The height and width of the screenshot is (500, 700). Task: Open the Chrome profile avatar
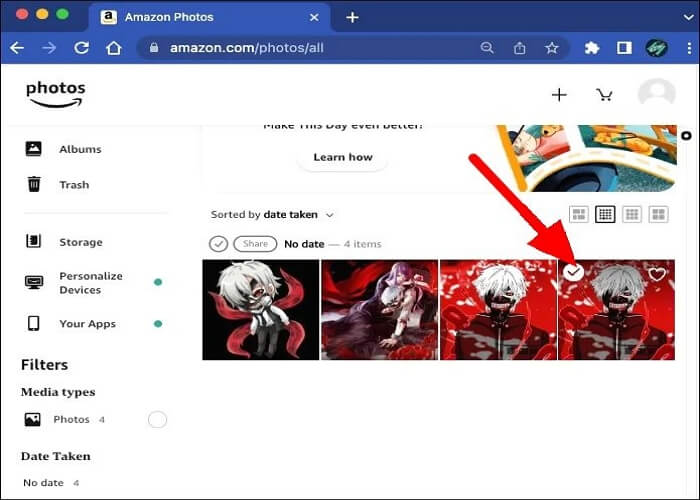coord(657,47)
